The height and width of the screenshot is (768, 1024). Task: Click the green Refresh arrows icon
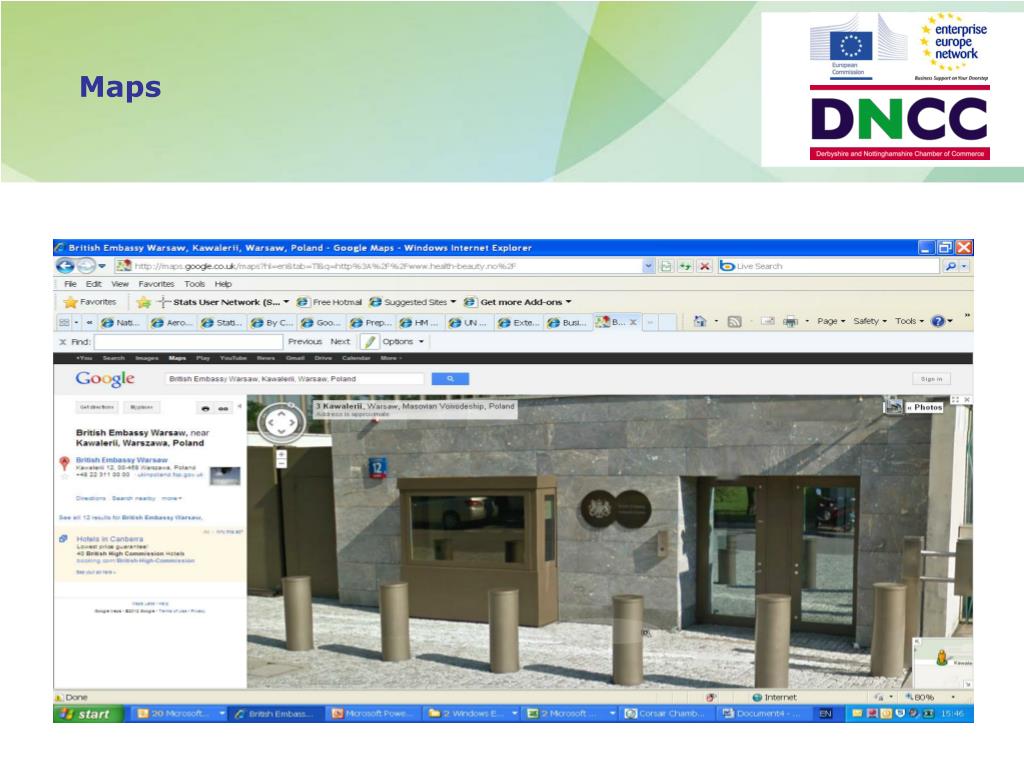tap(685, 266)
